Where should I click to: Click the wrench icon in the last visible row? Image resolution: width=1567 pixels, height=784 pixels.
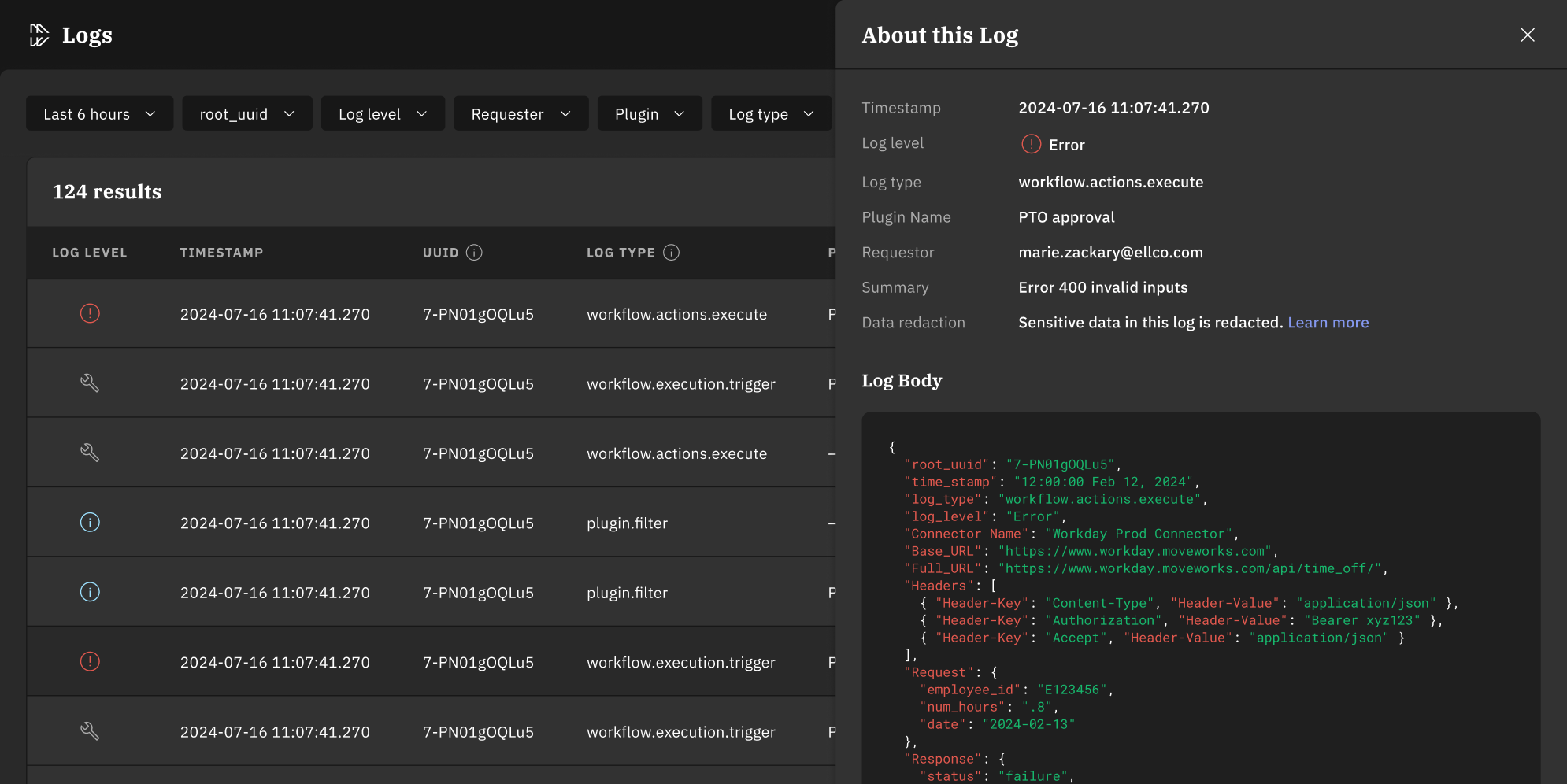pos(90,731)
